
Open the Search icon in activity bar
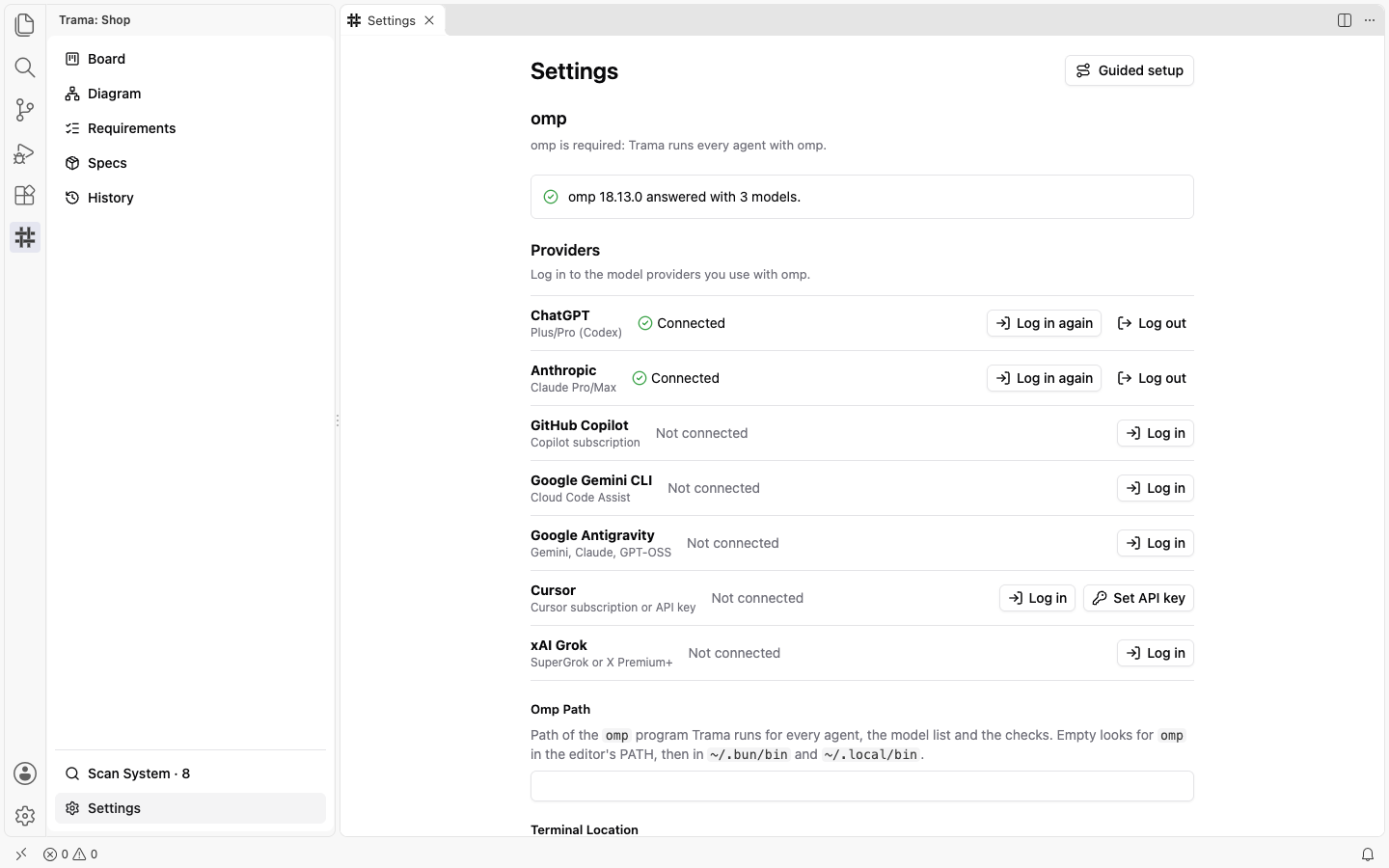[x=25, y=68]
